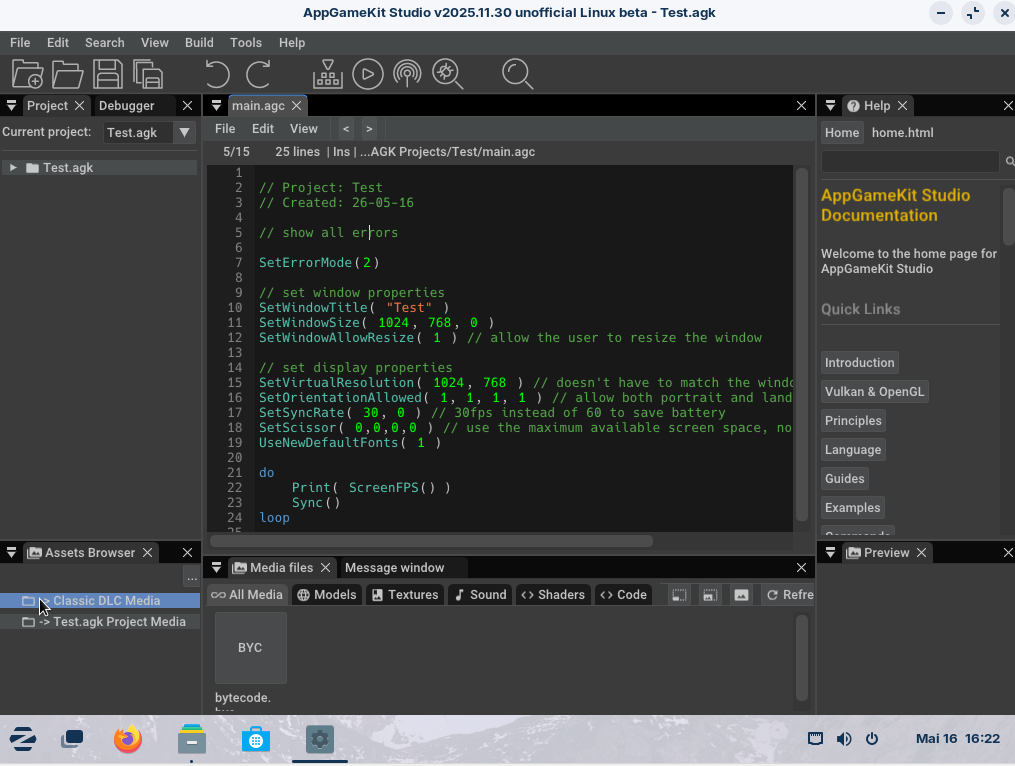
Task: Compile the project with the build icon
Action: point(328,74)
